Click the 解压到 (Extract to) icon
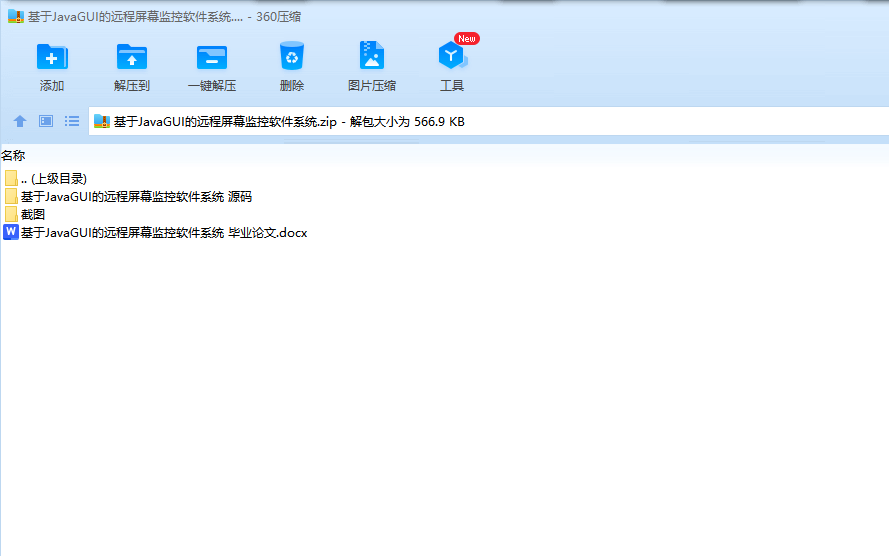The width and height of the screenshot is (889, 556). click(x=132, y=57)
